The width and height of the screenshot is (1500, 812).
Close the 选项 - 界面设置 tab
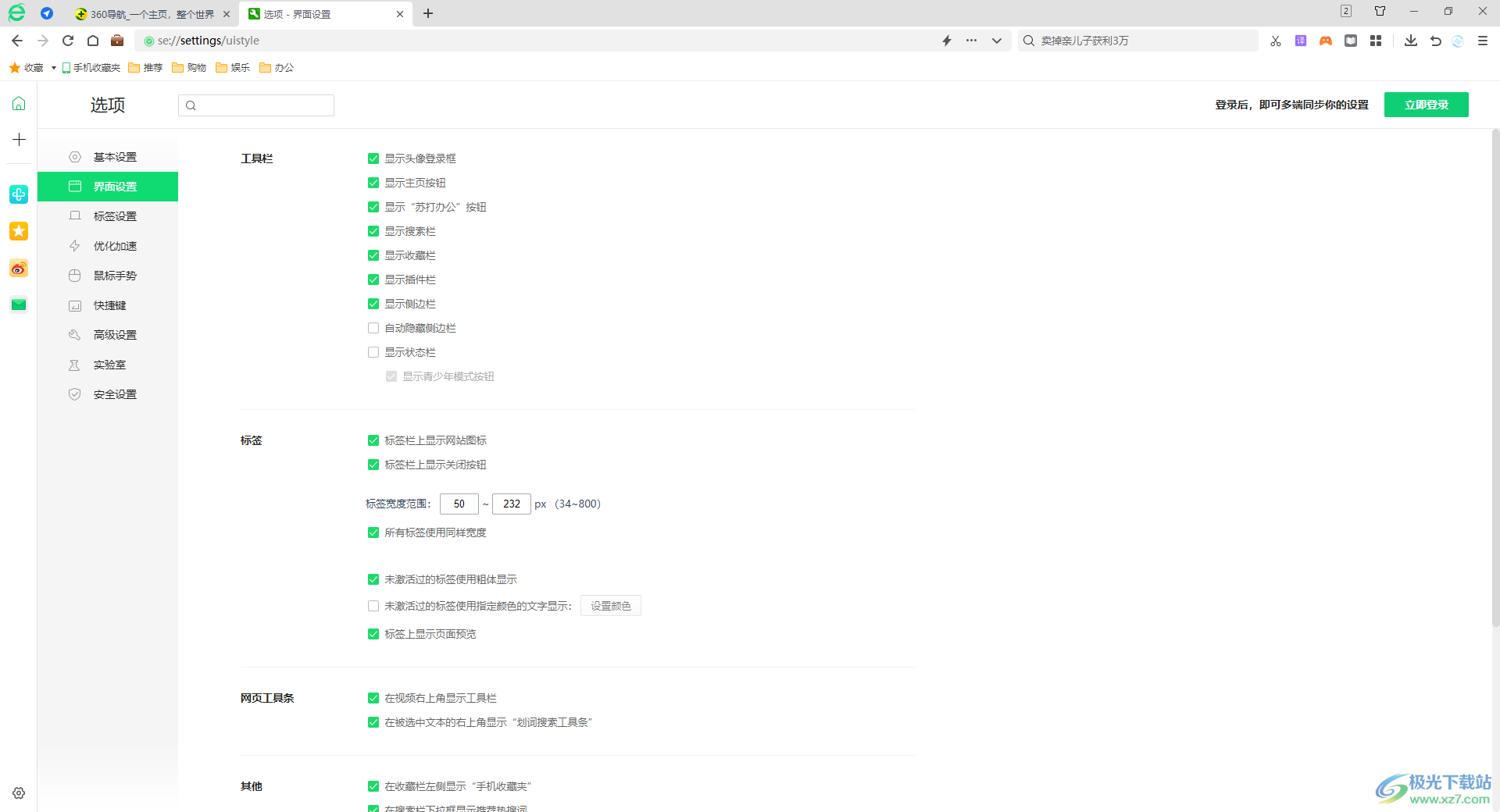[x=400, y=14]
